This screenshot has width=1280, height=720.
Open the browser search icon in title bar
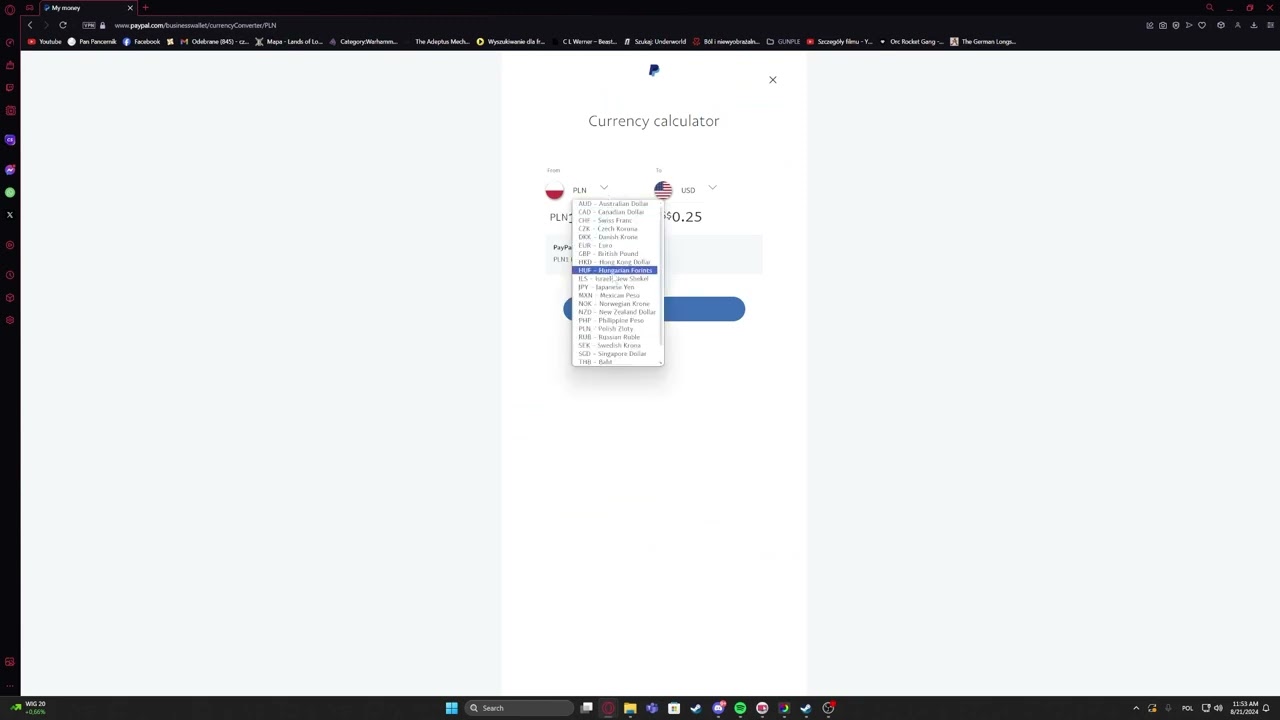[x=1209, y=8]
